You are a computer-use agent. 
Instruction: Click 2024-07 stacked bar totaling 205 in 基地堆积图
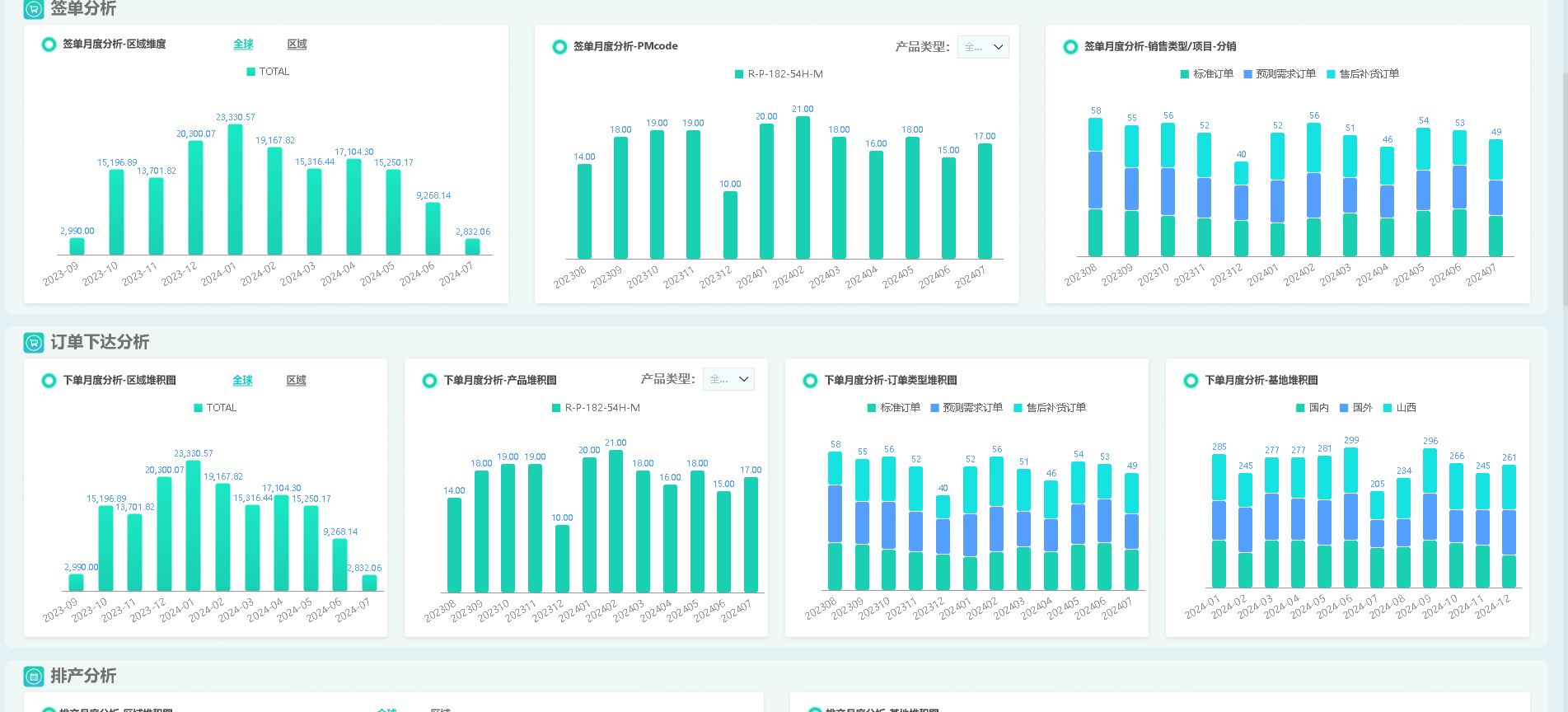tap(1377, 540)
